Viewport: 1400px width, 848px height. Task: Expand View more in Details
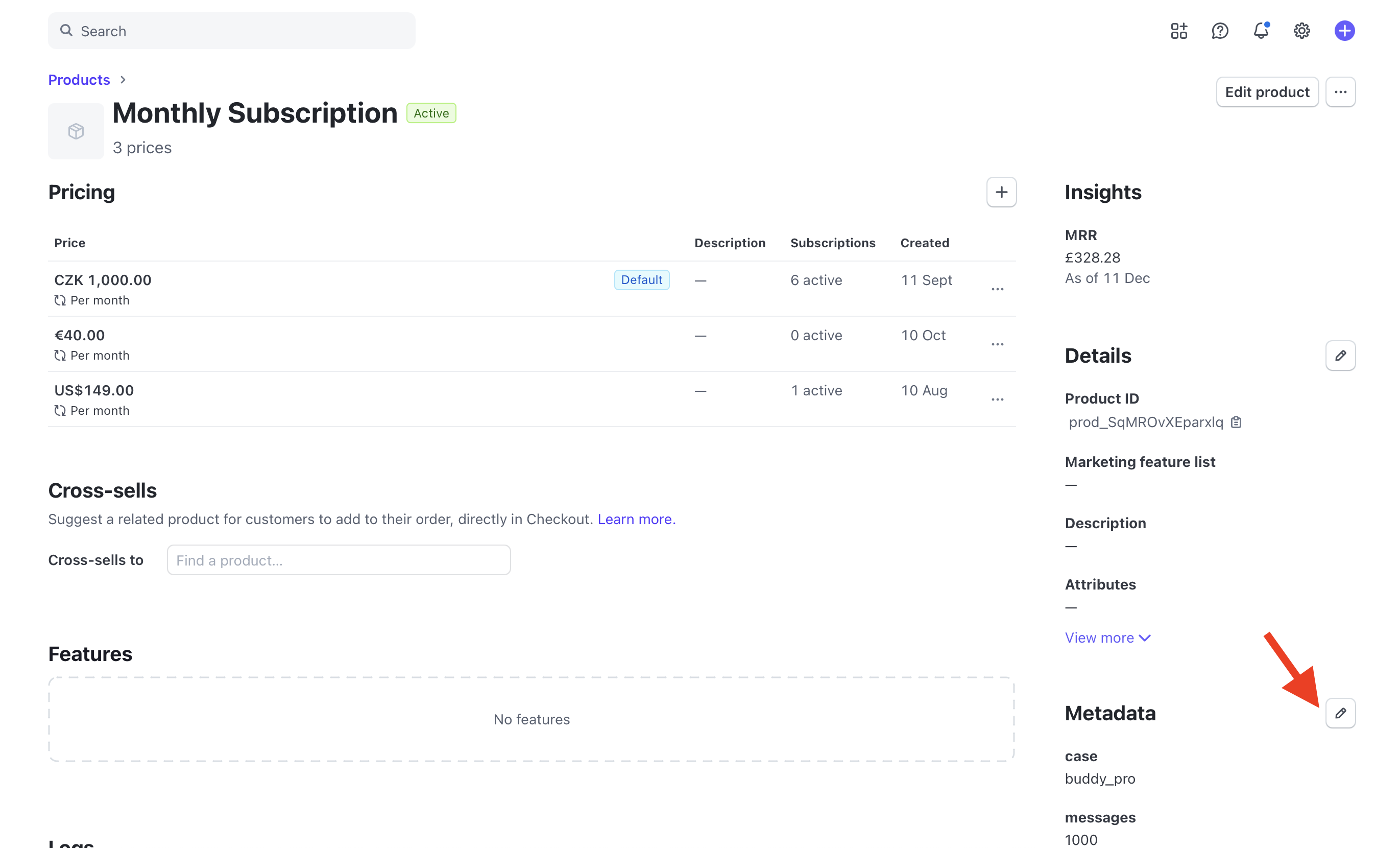[1107, 638]
